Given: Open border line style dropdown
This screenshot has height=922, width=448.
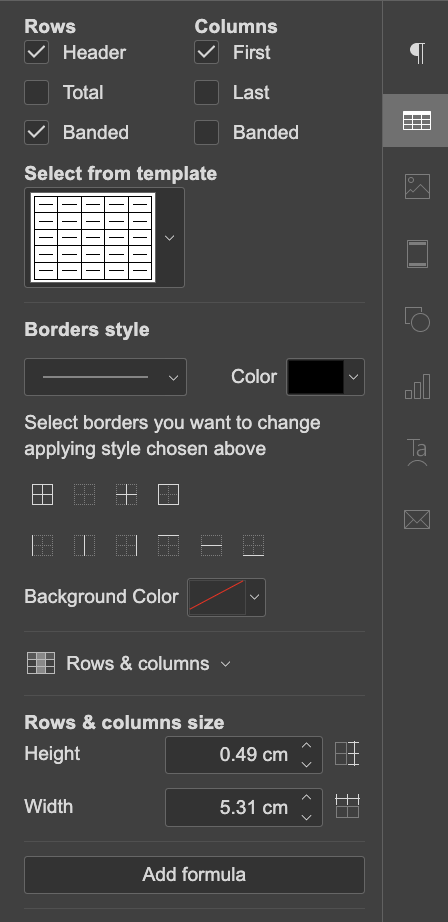Looking at the screenshot, I should click(105, 377).
